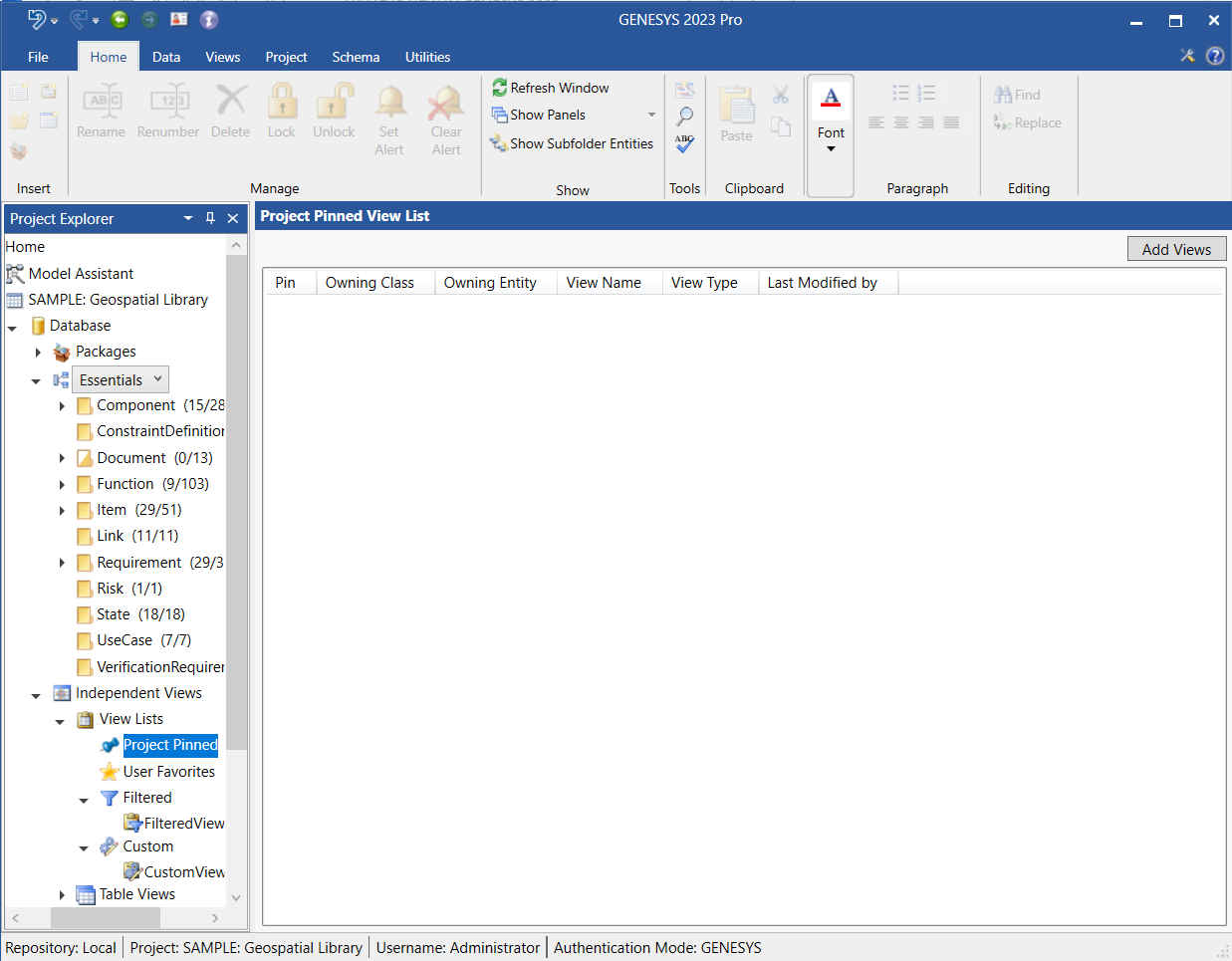Click the Show Subfolder Entities icon
This screenshot has height=961, width=1232.
[499, 143]
